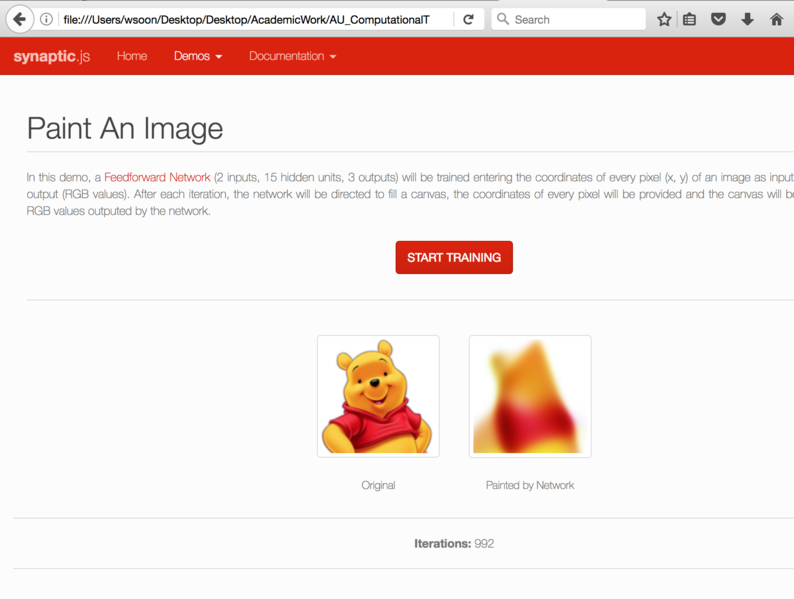Image resolution: width=794 pixels, height=599 pixels.
Task: Expand the Demos dropdown menu
Action: [x=198, y=56]
